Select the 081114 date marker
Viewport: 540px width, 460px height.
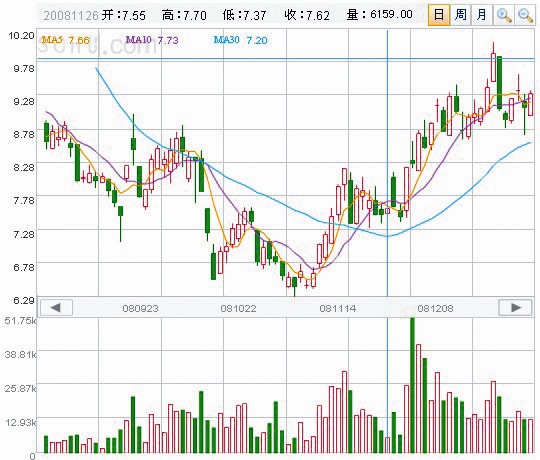tap(338, 308)
